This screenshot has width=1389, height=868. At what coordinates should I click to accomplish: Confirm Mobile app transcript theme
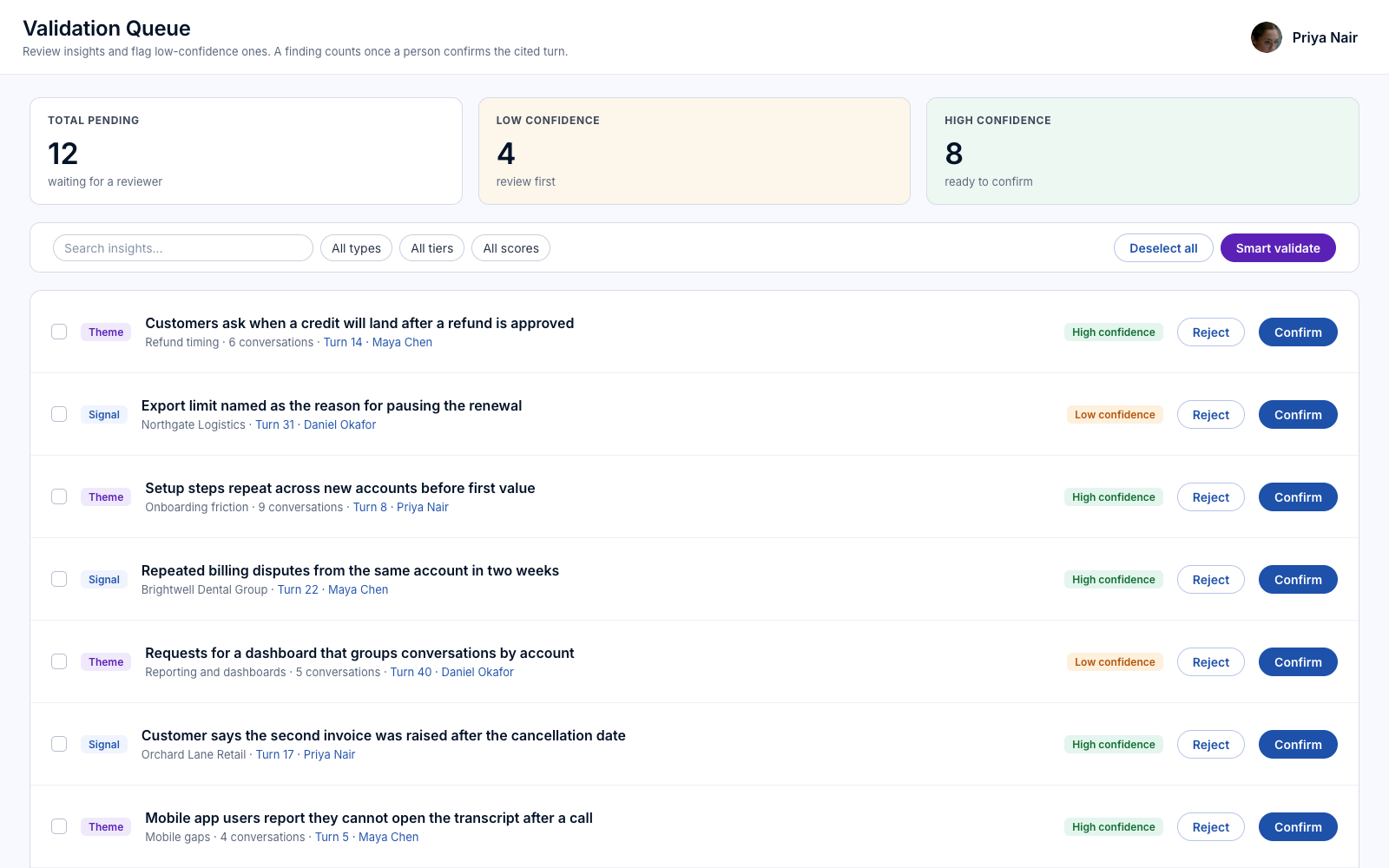click(1298, 827)
